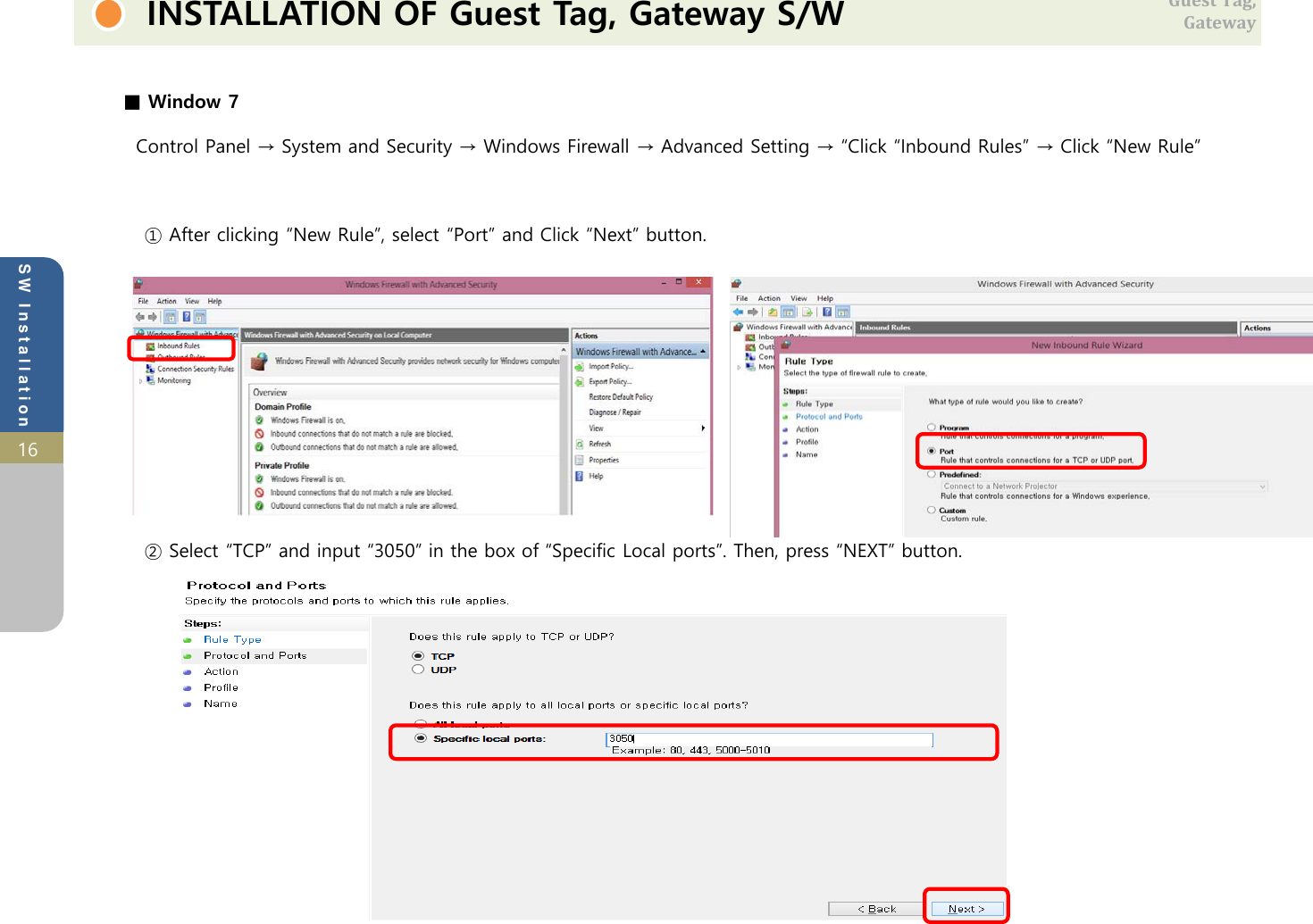Click Name step in Protocol and Ports wizard

(x=220, y=703)
